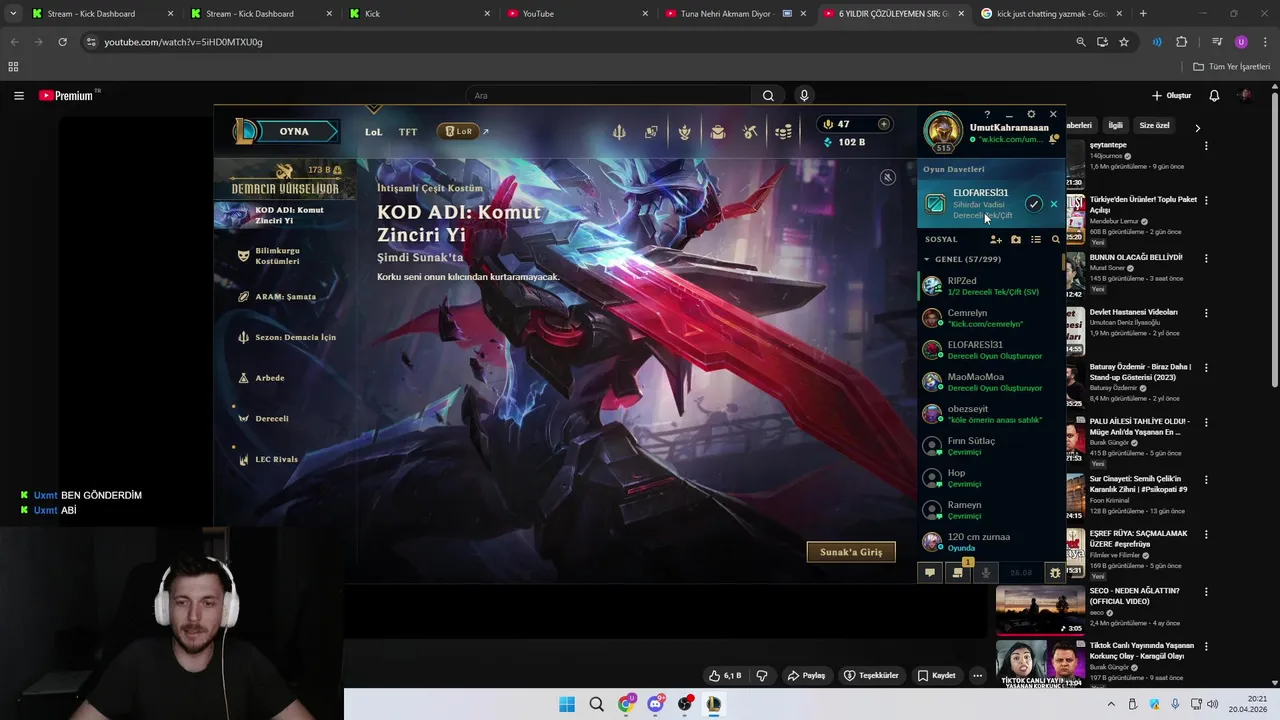This screenshot has width=1280, height=720.
Task: Click the YouTube Oluştur create button
Action: 1171,96
